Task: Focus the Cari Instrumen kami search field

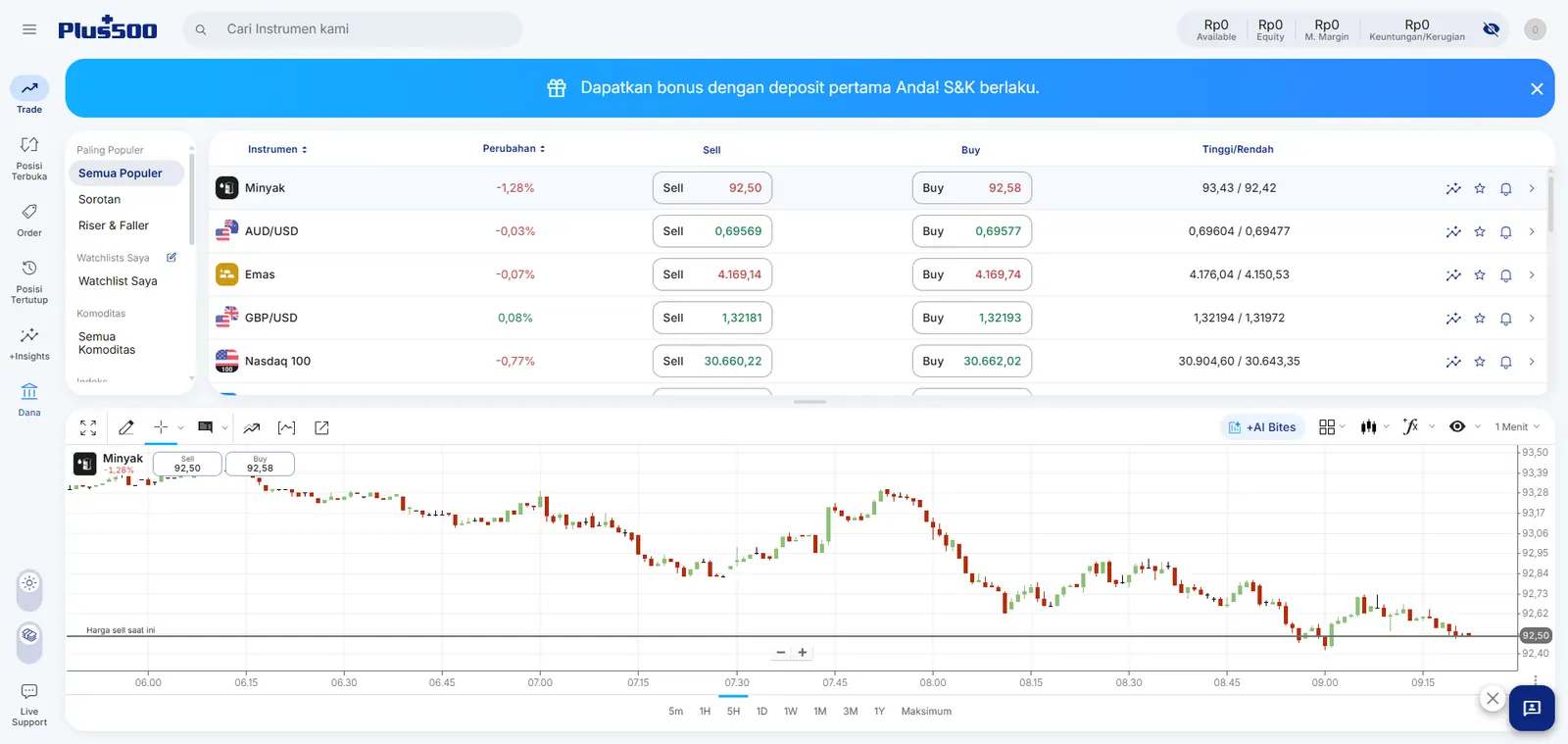Action: pyautogui.click(x=353, y=29)
